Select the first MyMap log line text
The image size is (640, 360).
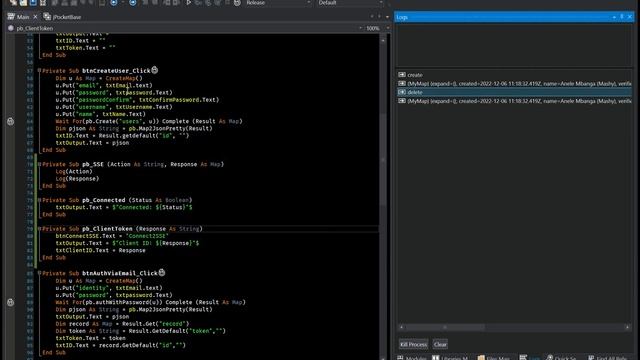click(519, 84)
